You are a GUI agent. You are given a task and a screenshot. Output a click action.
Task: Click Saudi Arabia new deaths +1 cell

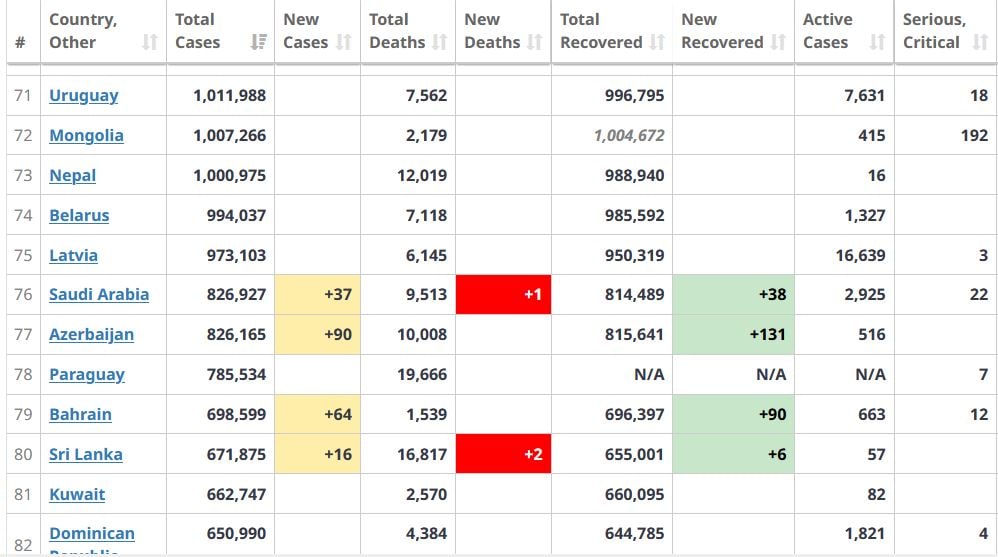pos(503,295)
